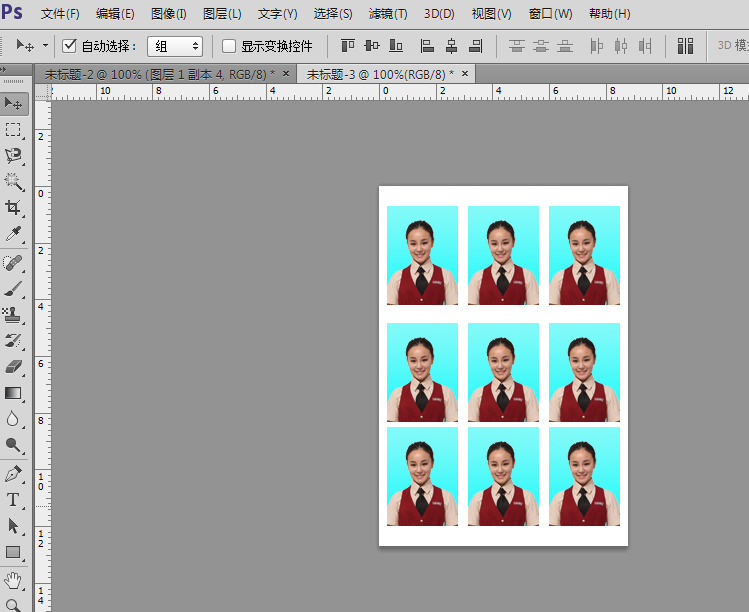The width and height of the screenshot is (749, 612).
Task: Toggle the 自动选择 checkbox
Action: point(70,46)
